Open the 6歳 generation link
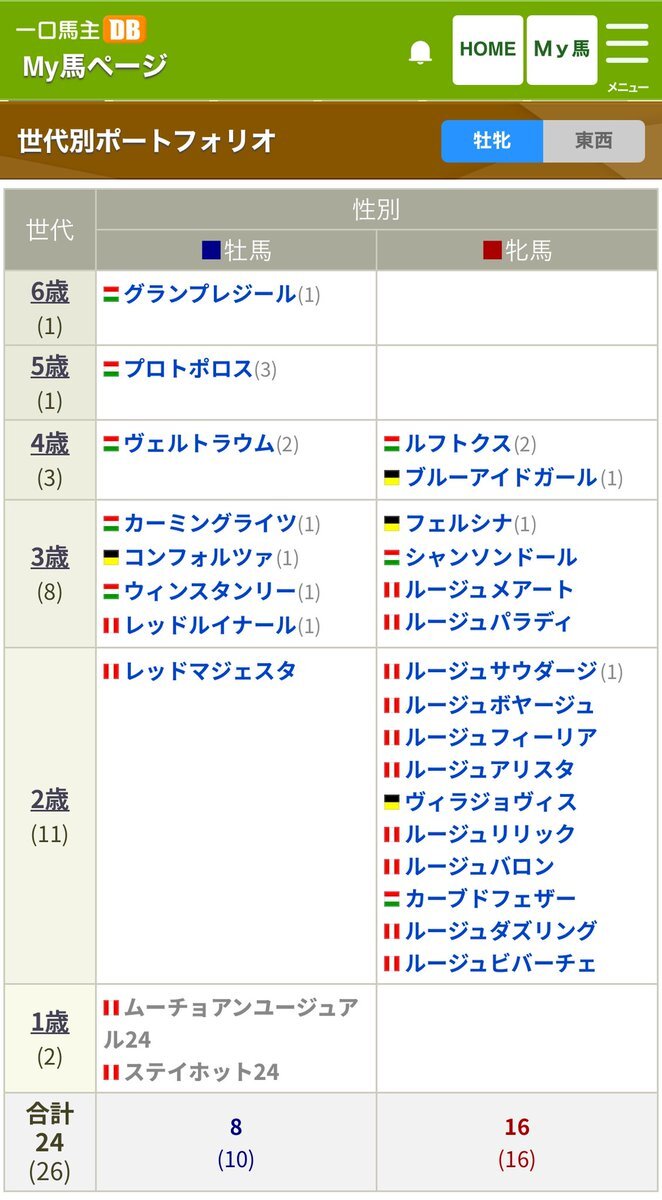This screenshot has width=662, height=1200. point(50,292)
